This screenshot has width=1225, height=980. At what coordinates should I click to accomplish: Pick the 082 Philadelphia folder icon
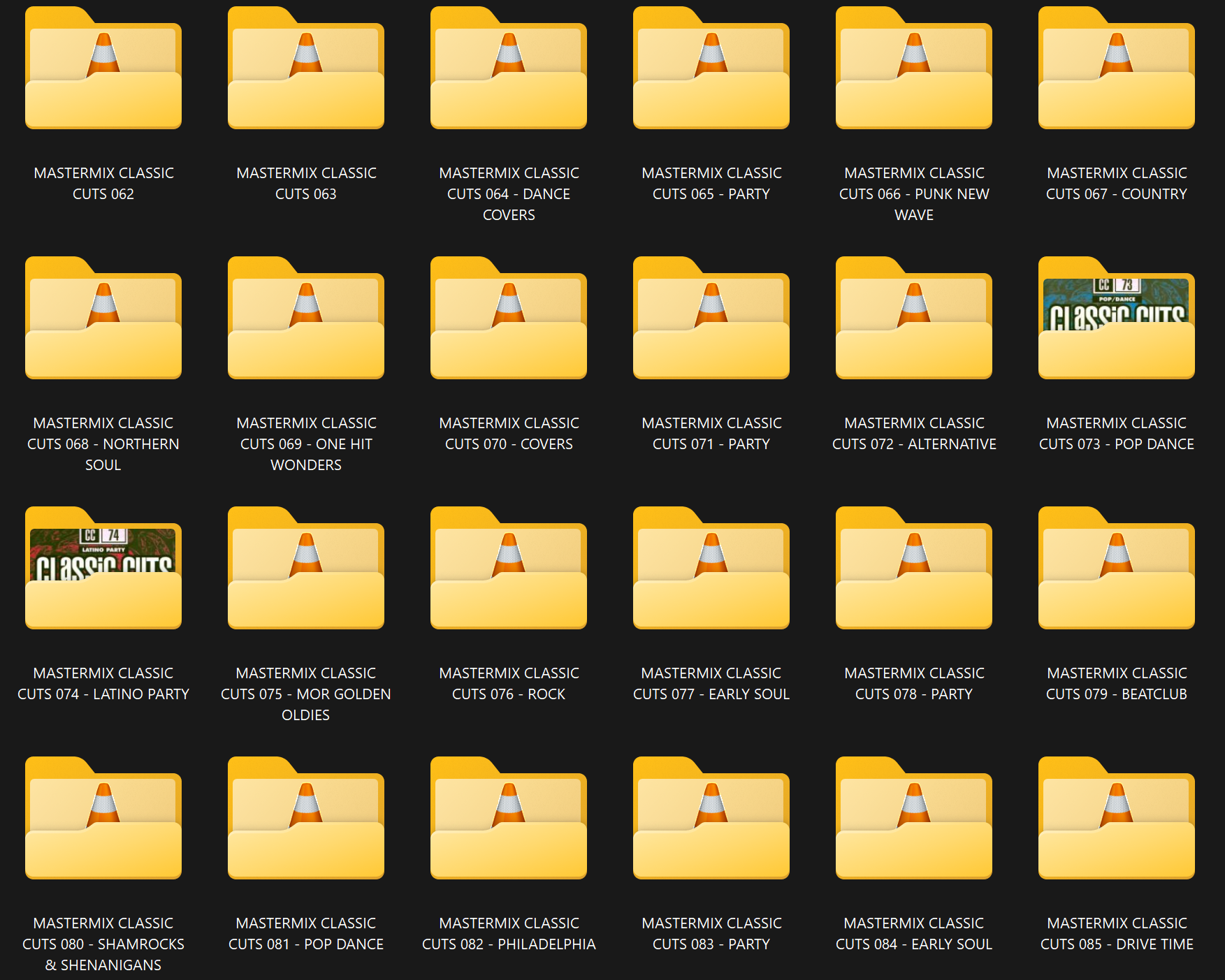point(509,818)
